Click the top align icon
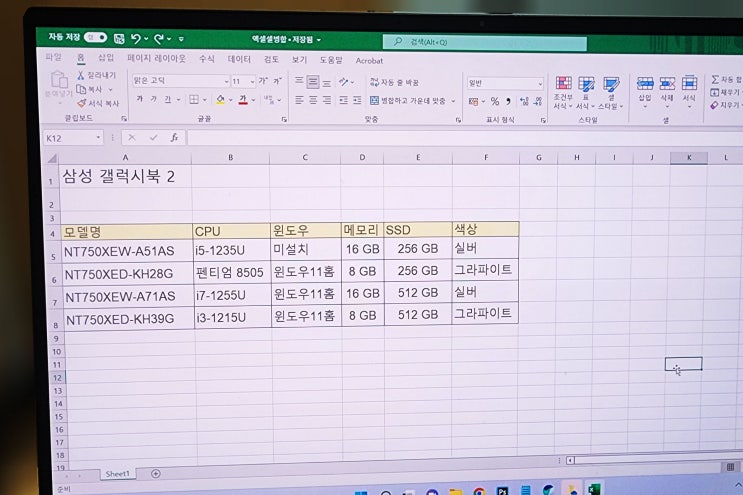Screen dimensions: 743x495 tap(299, 81)
